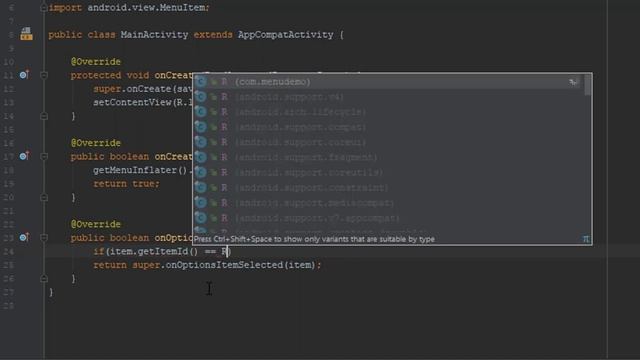The image size is (640, 360).
Task: Click the completion popup scrollbar thumb
Action: 588,85
